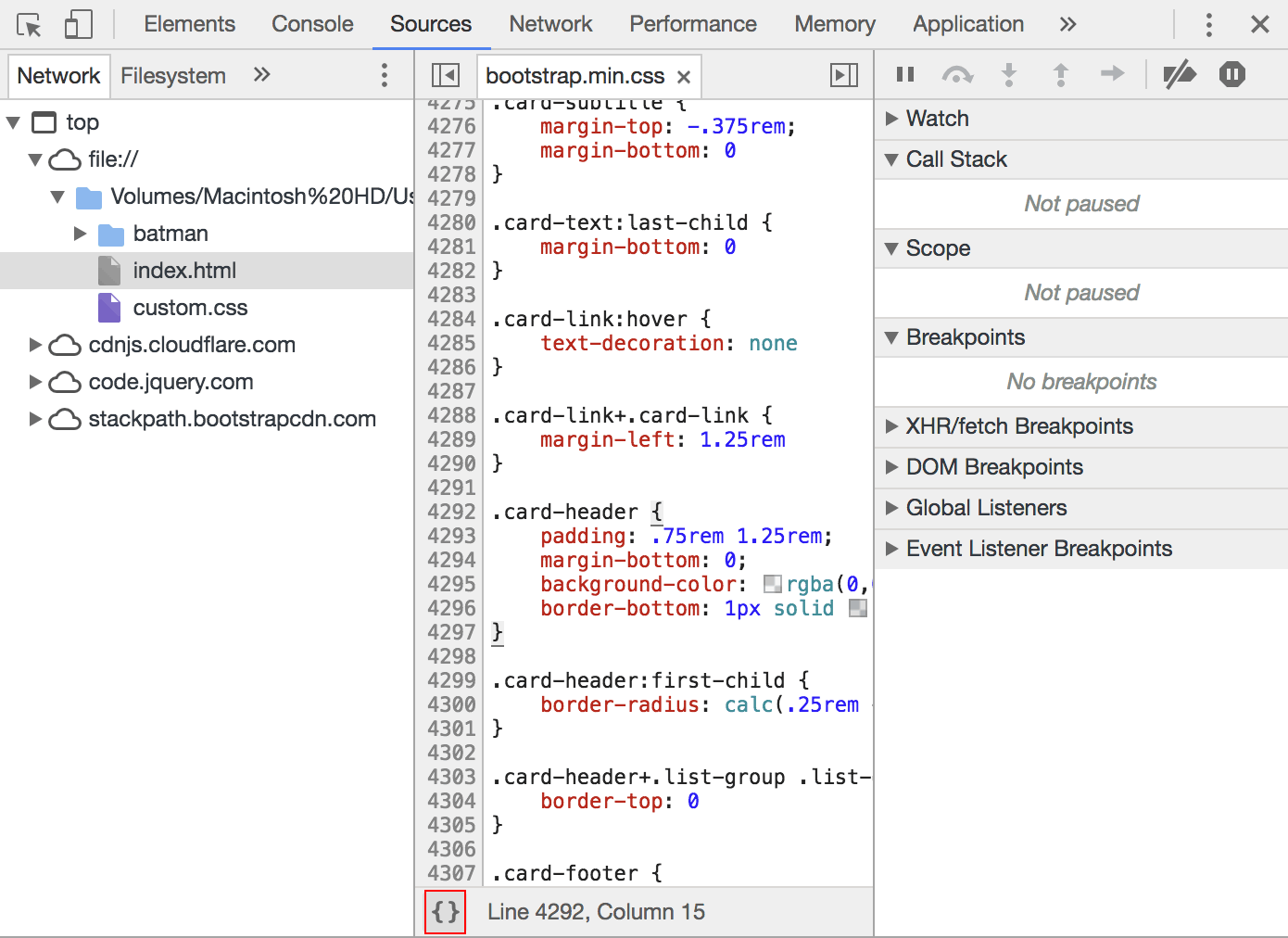Click the .card-link:hover selector
1288x938 pixels.
589,319
